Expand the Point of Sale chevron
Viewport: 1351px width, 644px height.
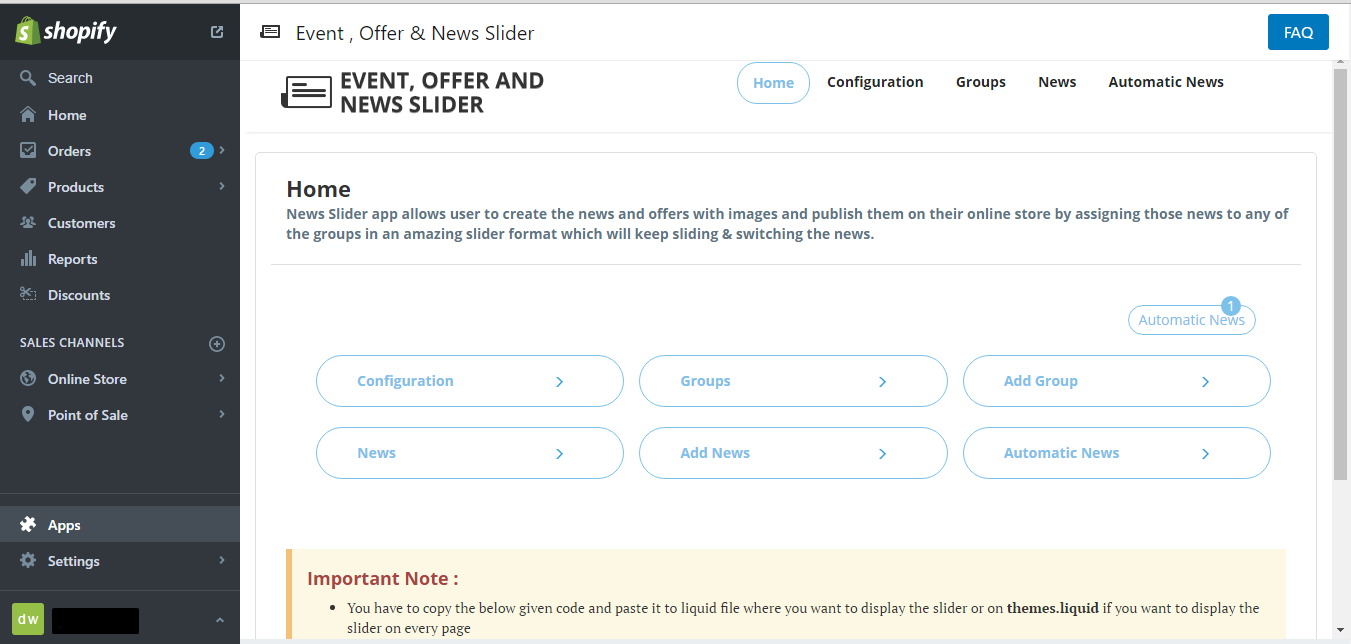[222, 415]
